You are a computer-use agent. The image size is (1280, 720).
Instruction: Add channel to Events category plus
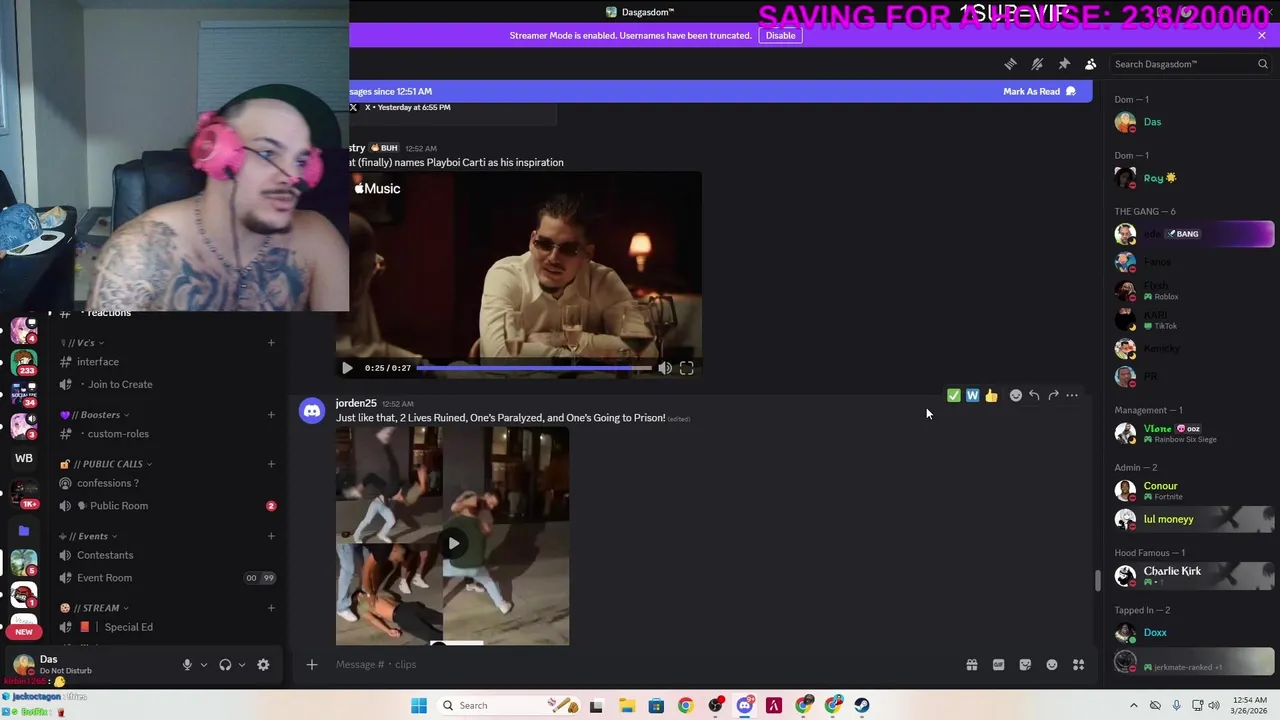click(271, 536)
